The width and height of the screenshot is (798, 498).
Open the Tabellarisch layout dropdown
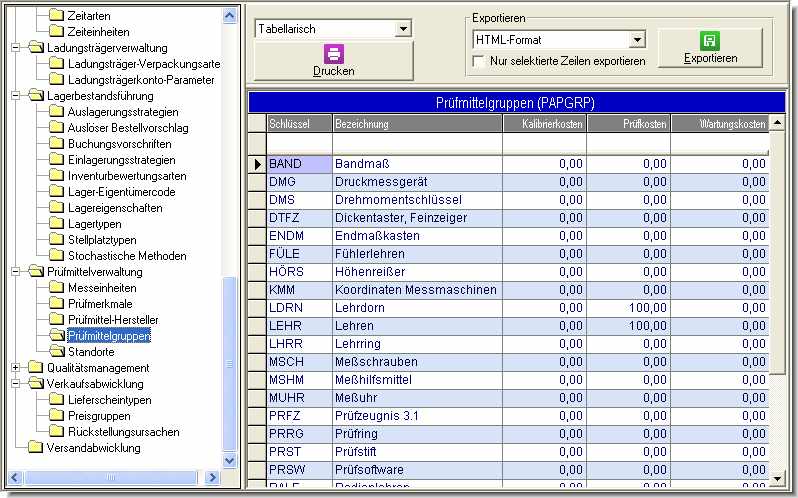click(403, 29)
